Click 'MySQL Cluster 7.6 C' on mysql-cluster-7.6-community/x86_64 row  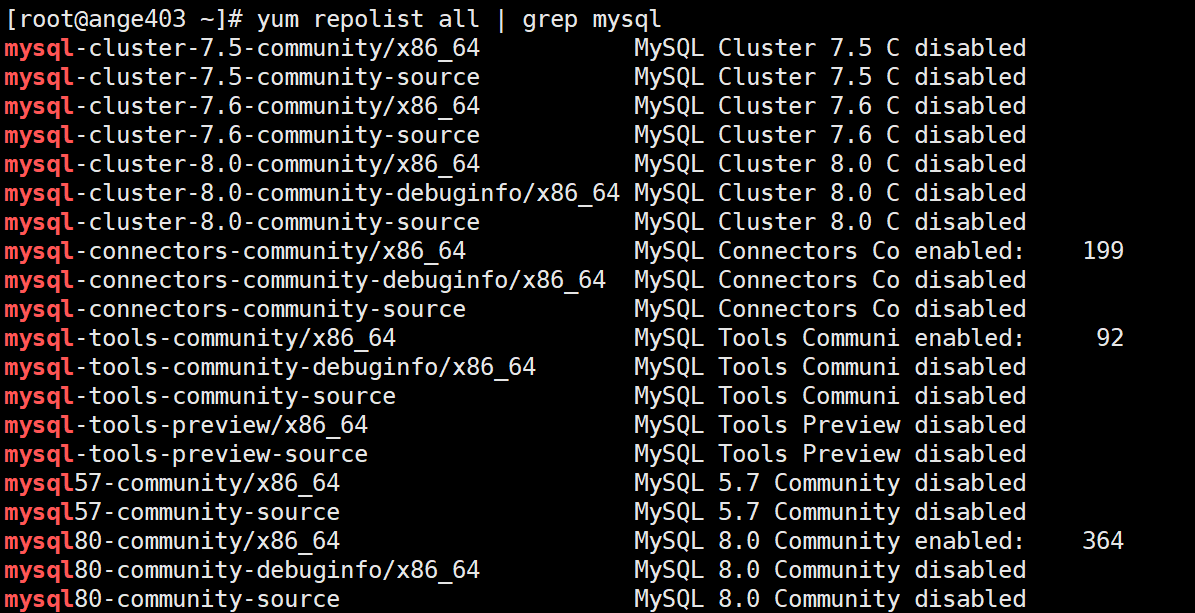pos(767,107)
